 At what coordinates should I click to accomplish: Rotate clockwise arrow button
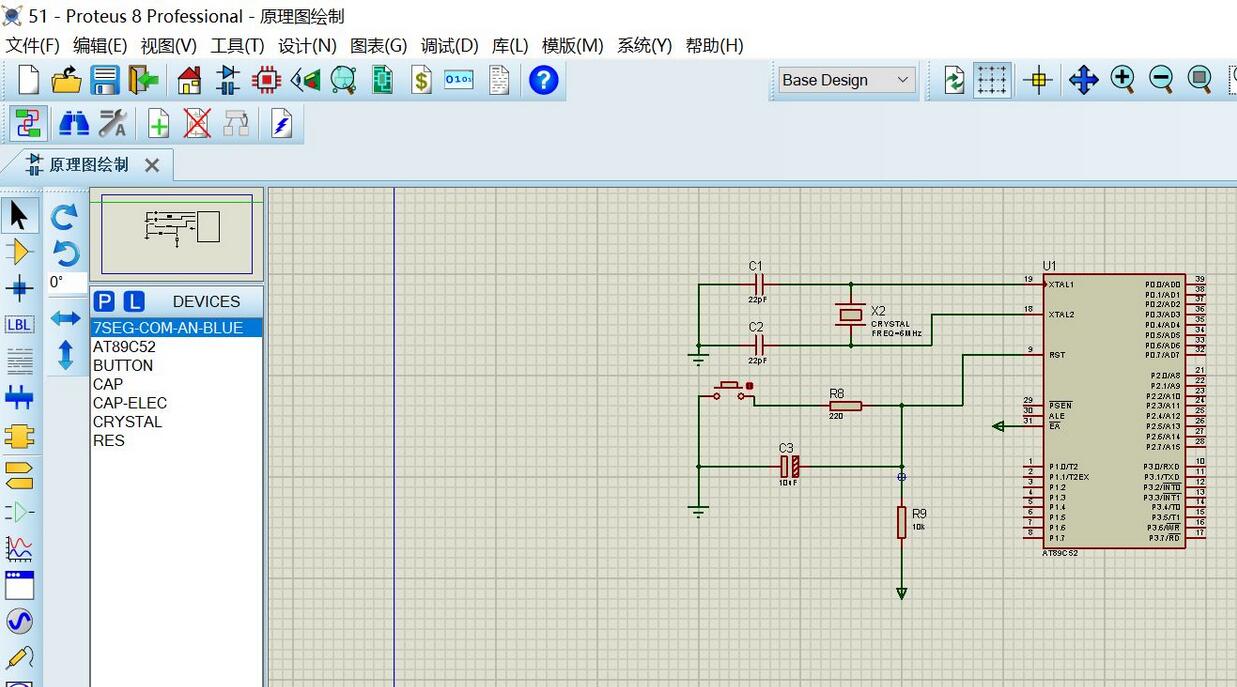65,216
